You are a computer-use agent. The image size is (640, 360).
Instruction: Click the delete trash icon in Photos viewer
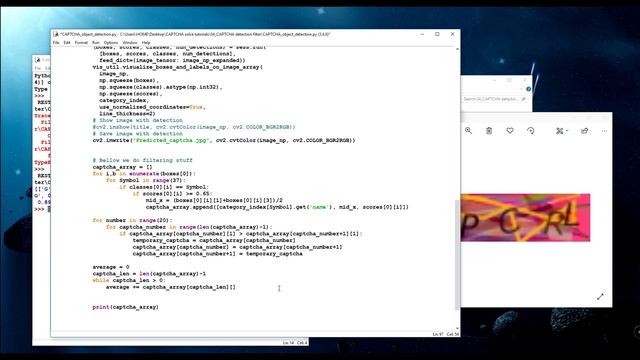[x=489, y=131]
